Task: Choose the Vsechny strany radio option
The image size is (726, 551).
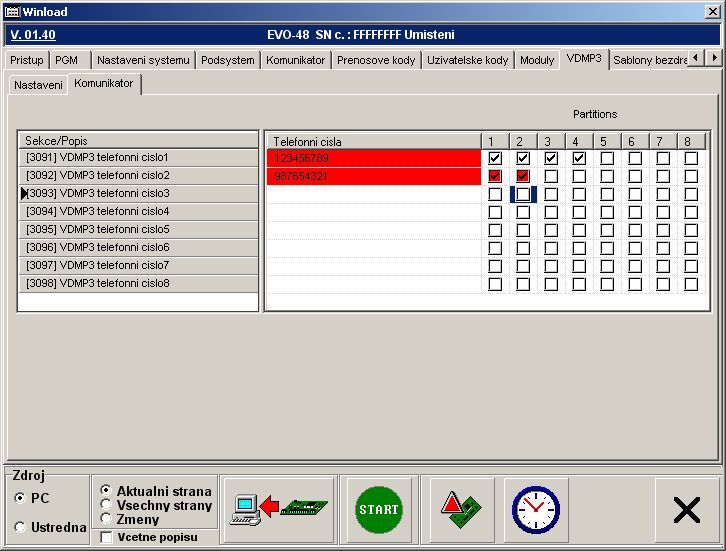Action: tap(106, 505)
